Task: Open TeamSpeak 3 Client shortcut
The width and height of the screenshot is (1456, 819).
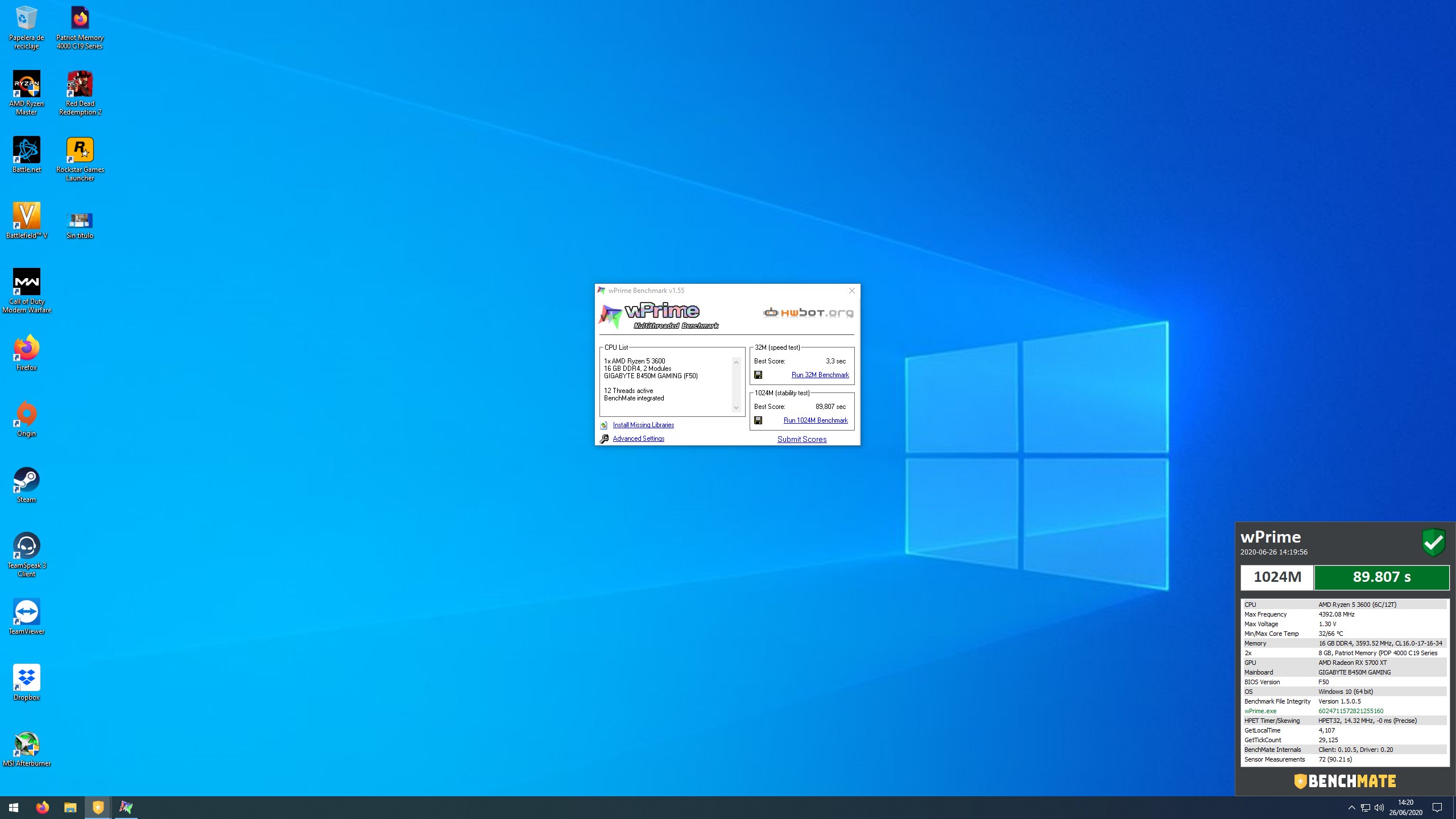Action: (x=26, y=555)
